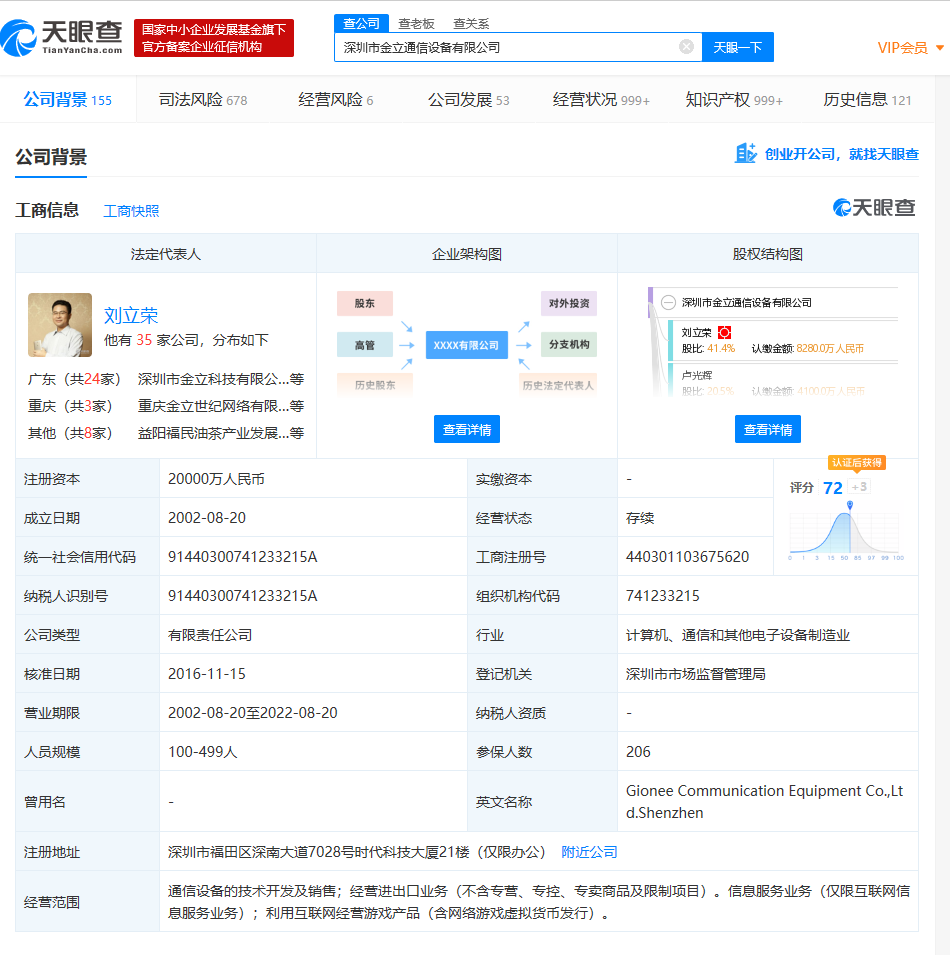Open the 公司发展 53 tab
The height and width of the screenshot is (955, 950).
(468, 100)
